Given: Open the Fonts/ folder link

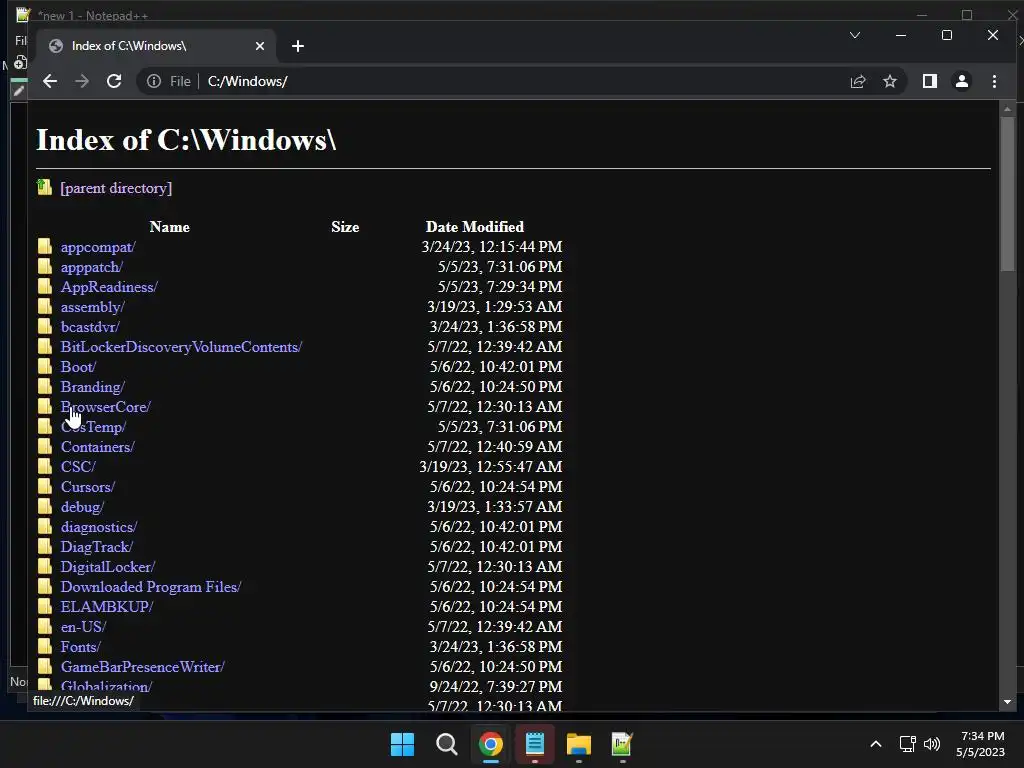Looking at the screenshot, I should (x=80, y=647).
